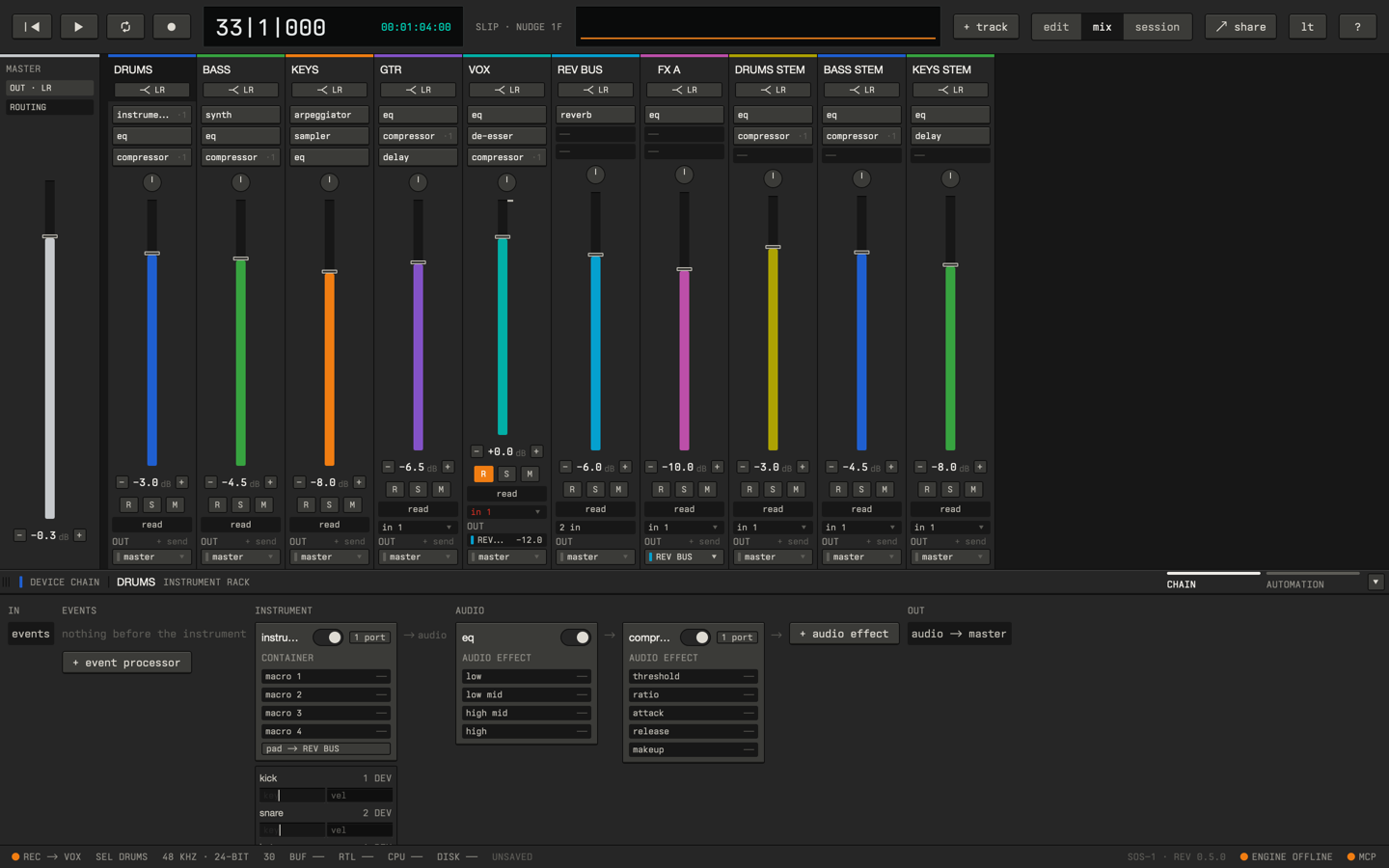Viewport: 1389px width, 868px height.
Task: Click the record transport button
Action: tap(172, 27)
